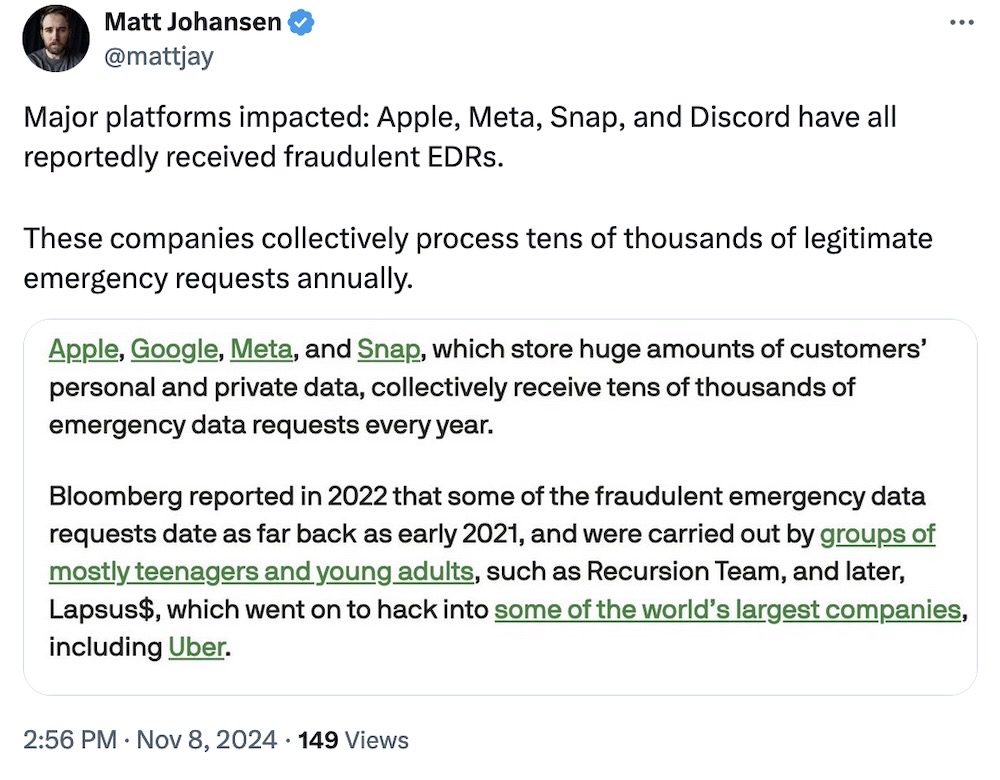Click the first paragraph of the tweet

coord(400,137)
